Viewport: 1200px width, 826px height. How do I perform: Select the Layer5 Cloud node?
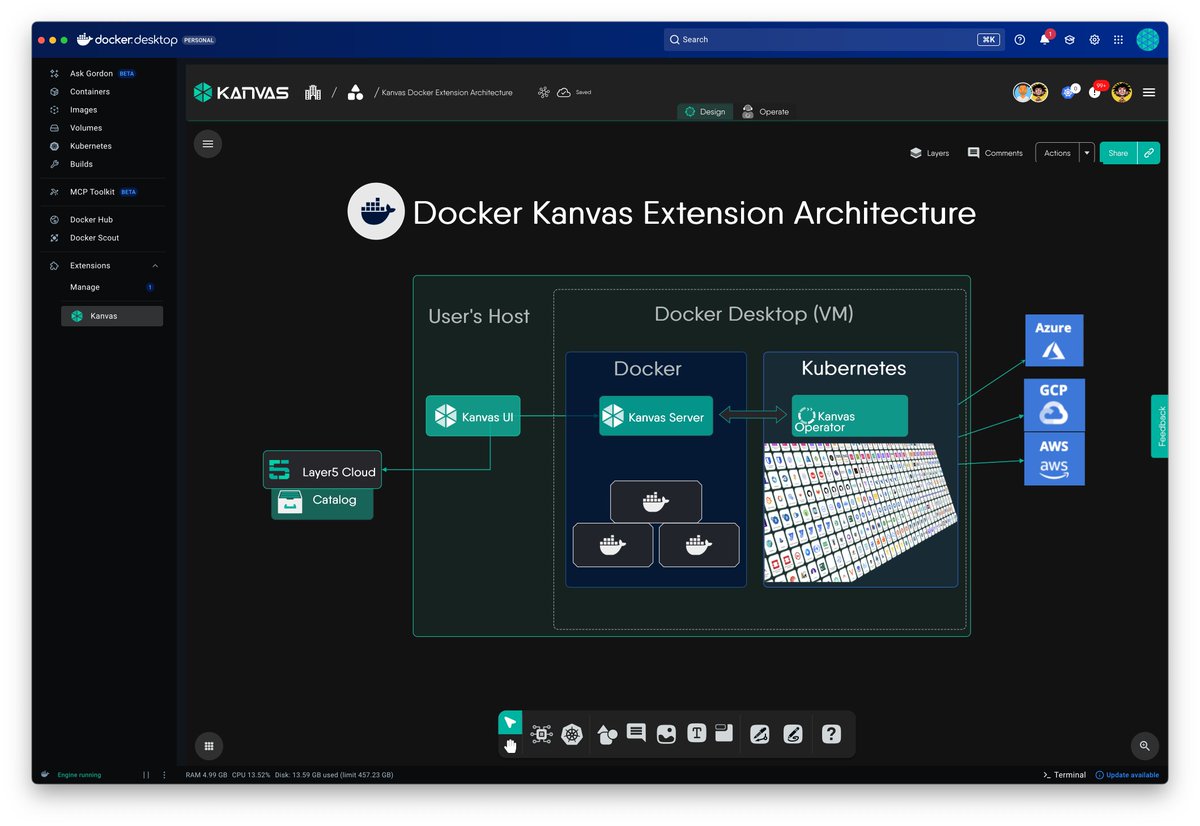tap(322, 471)
